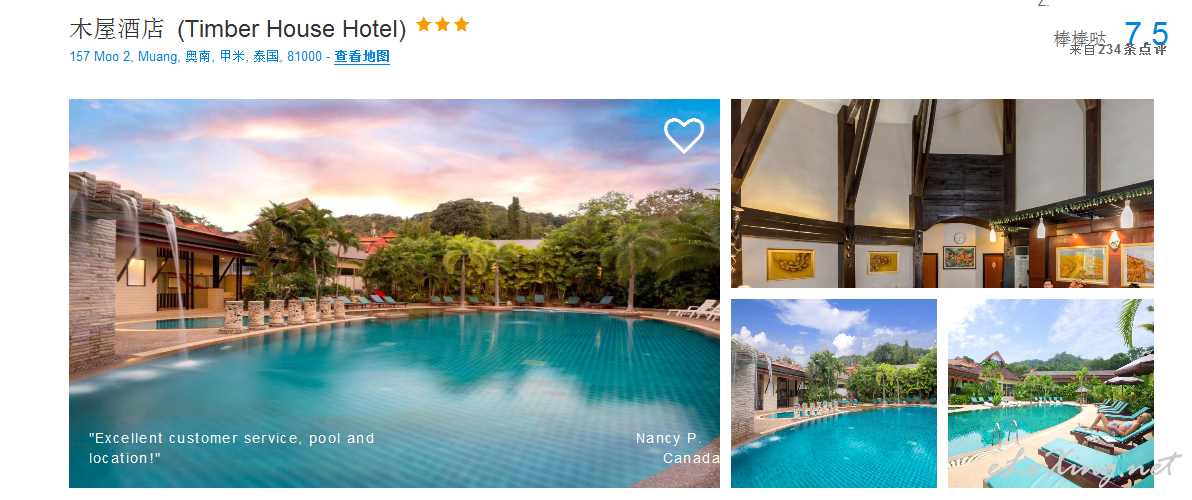Viewport: 1192px width, 500px height.
Task: Click the first orange rating star
Action: [423, 24]
